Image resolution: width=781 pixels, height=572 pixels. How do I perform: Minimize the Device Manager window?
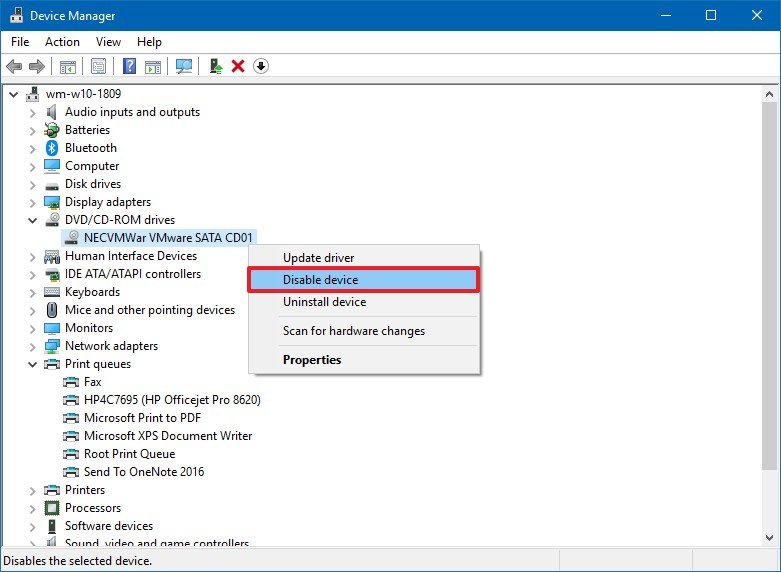click(666, 15)
